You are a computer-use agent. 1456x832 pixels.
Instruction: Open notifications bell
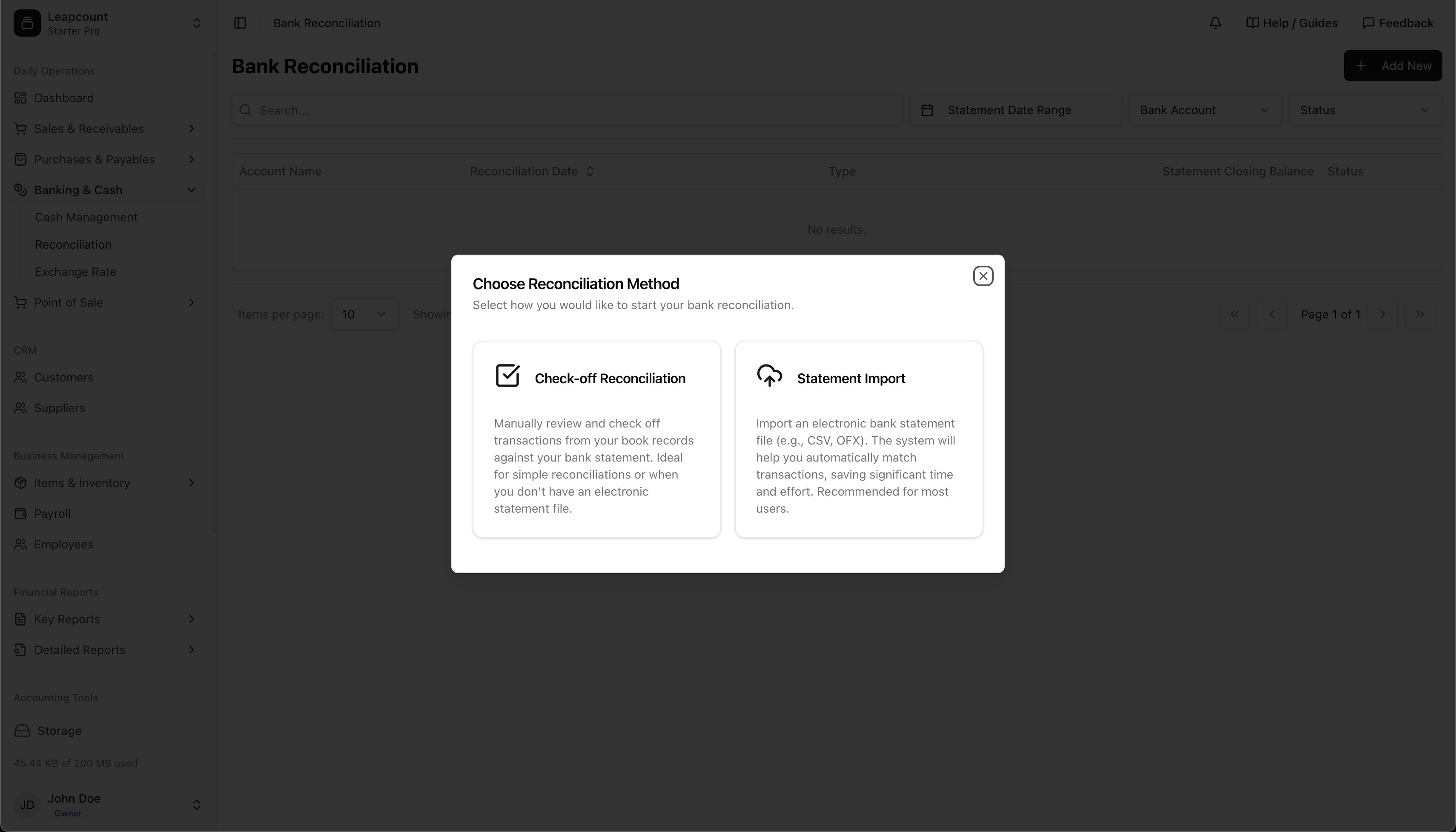pos(1215,23)
